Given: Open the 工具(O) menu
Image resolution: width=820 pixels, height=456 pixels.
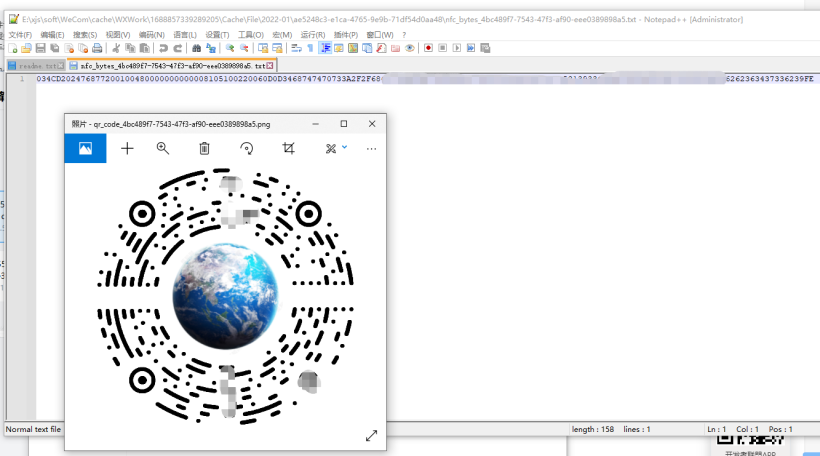Looking at the screenshot, I should pos(251,35).
